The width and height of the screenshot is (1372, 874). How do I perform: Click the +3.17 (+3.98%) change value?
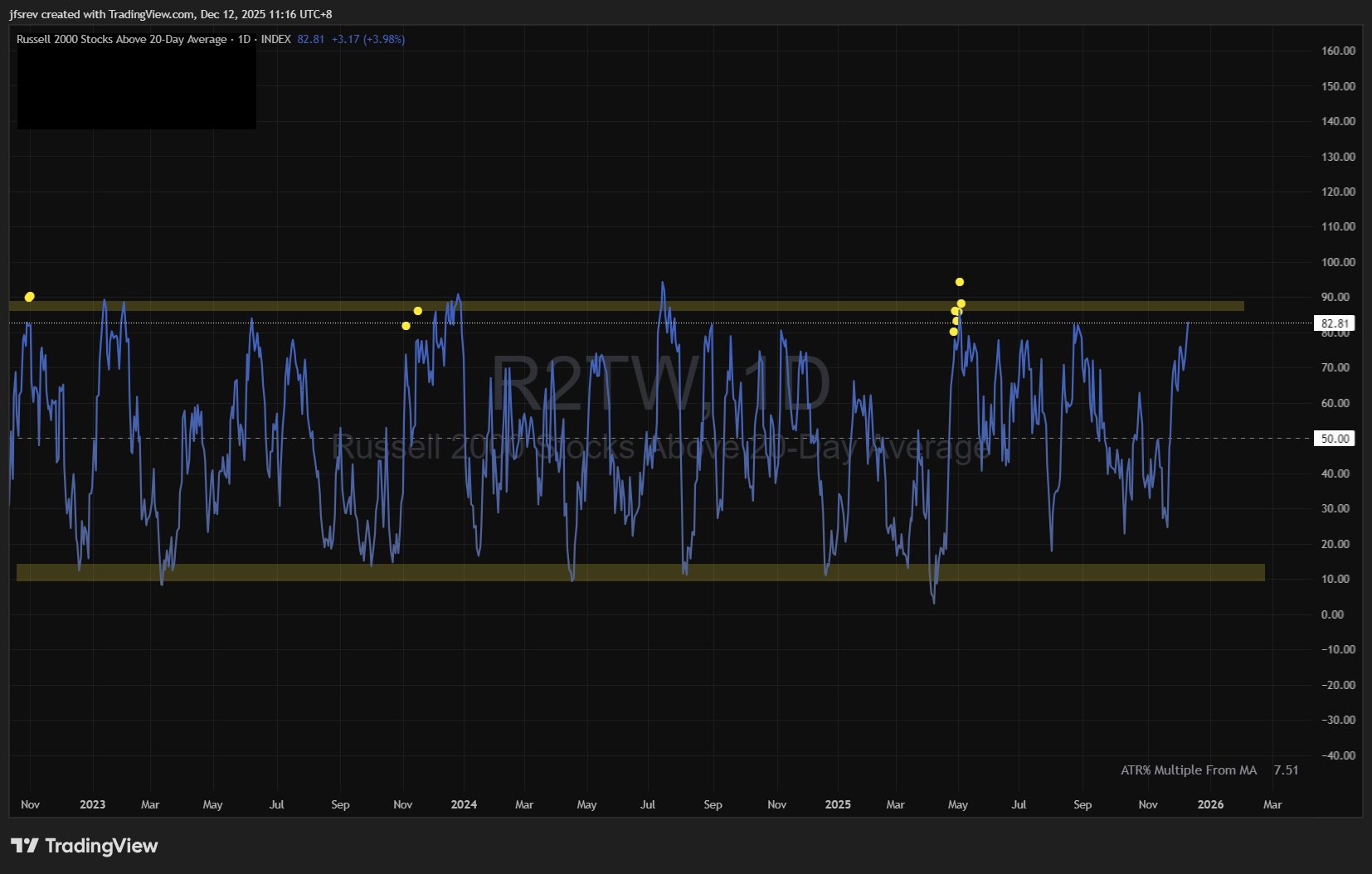367,39
